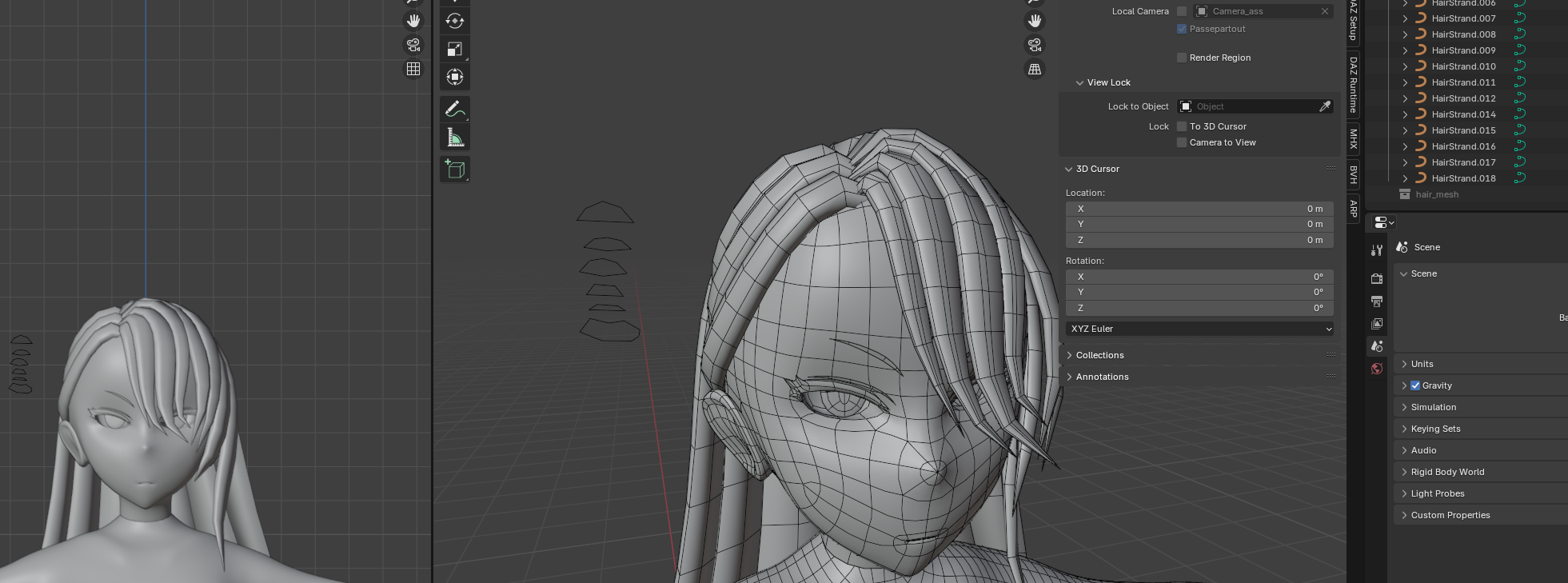Screen dimensions: 1568x583
Task: Select the hair_mesh collection name
Action: point(1437,194)
